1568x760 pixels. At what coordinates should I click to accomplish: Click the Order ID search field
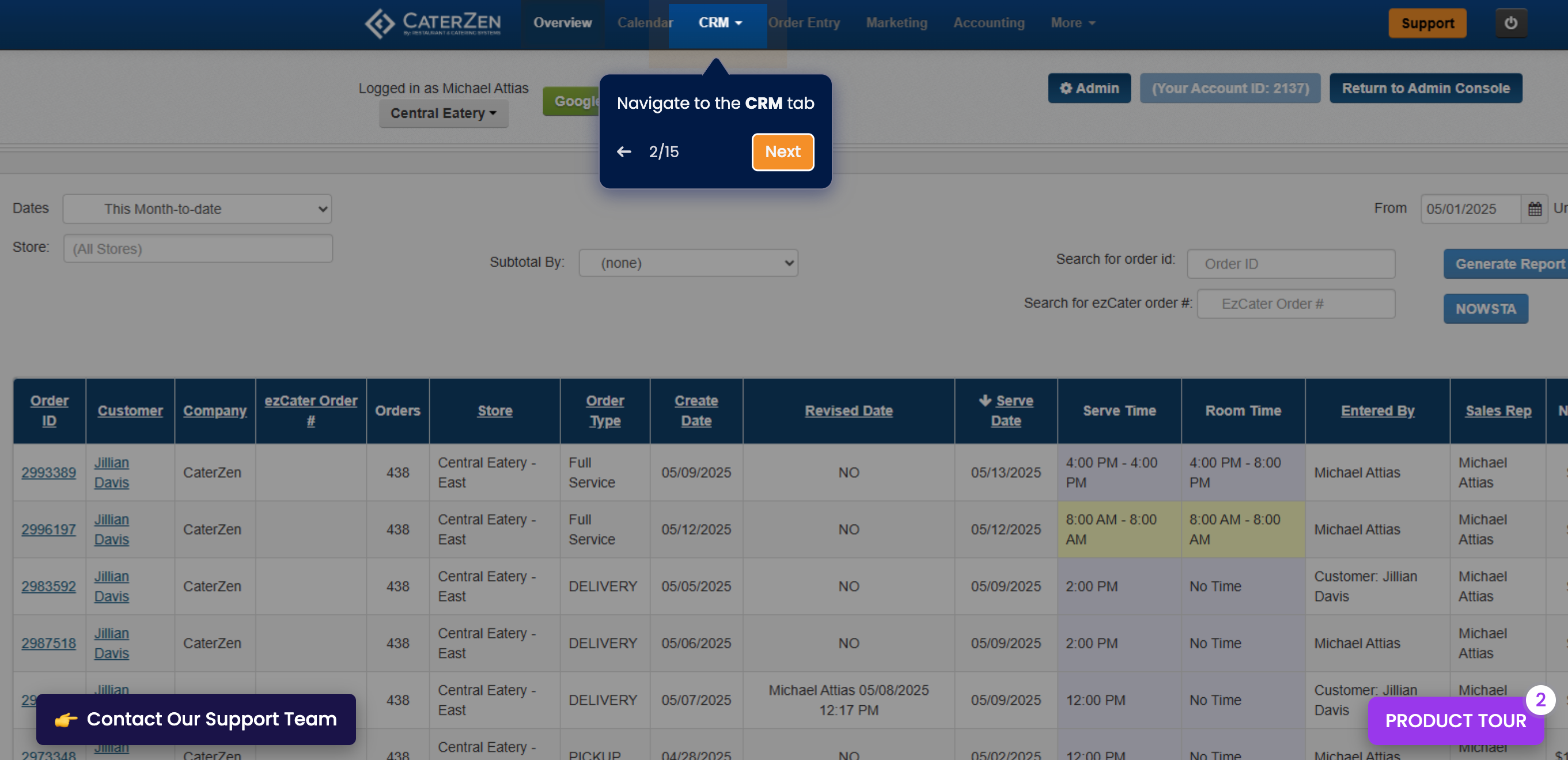click(x=1290, y=264)
